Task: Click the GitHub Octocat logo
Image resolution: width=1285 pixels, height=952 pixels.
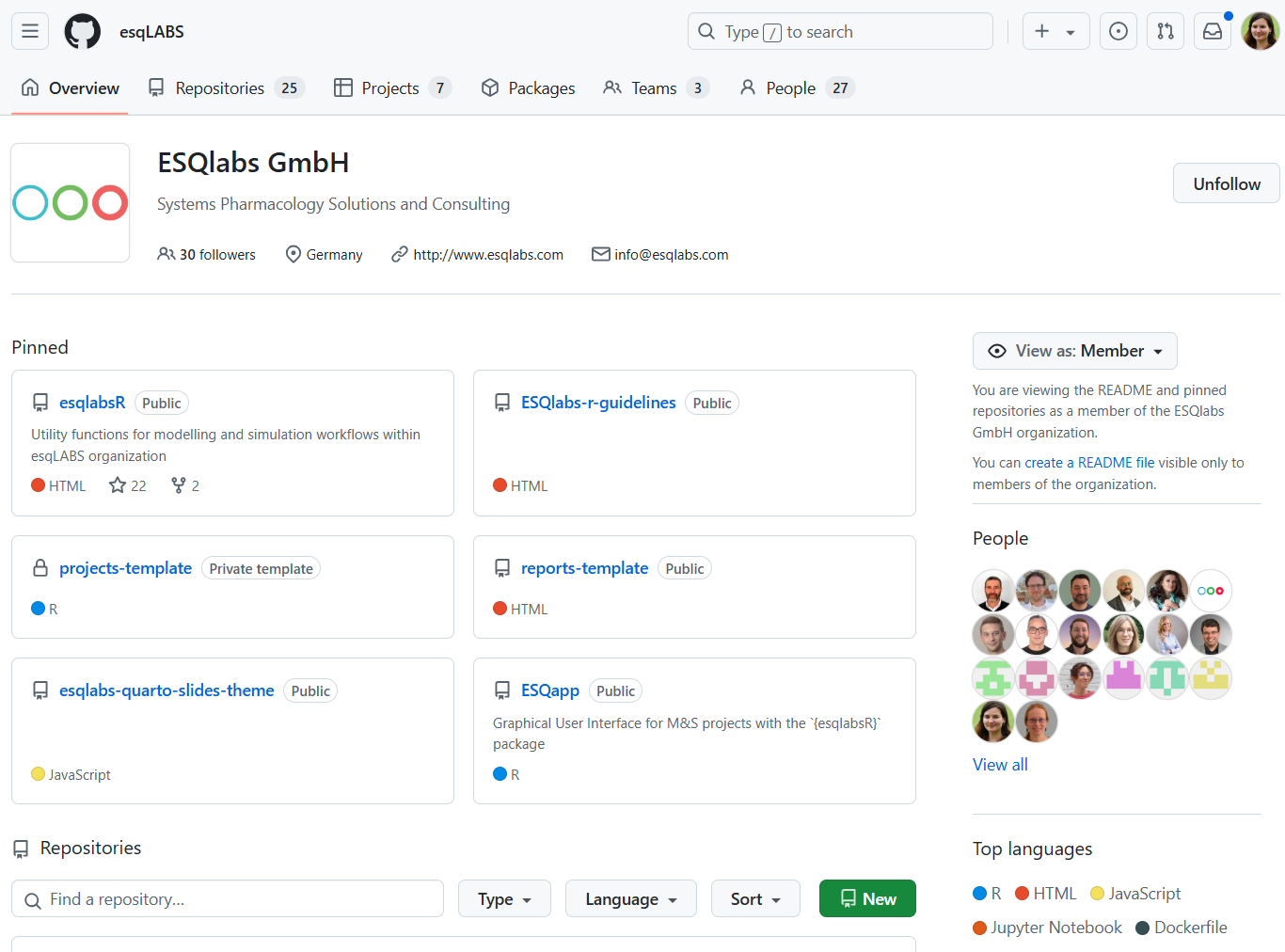Action: point(82,31)
